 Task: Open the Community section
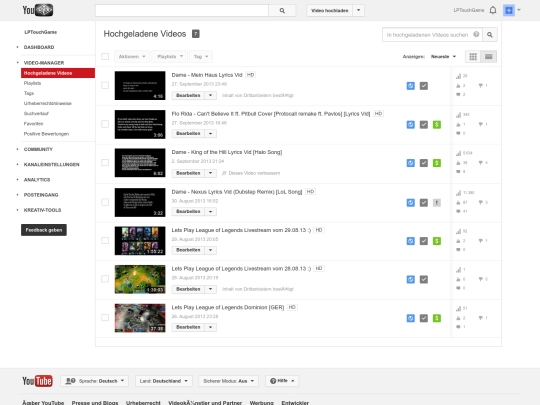coord(38,149)
